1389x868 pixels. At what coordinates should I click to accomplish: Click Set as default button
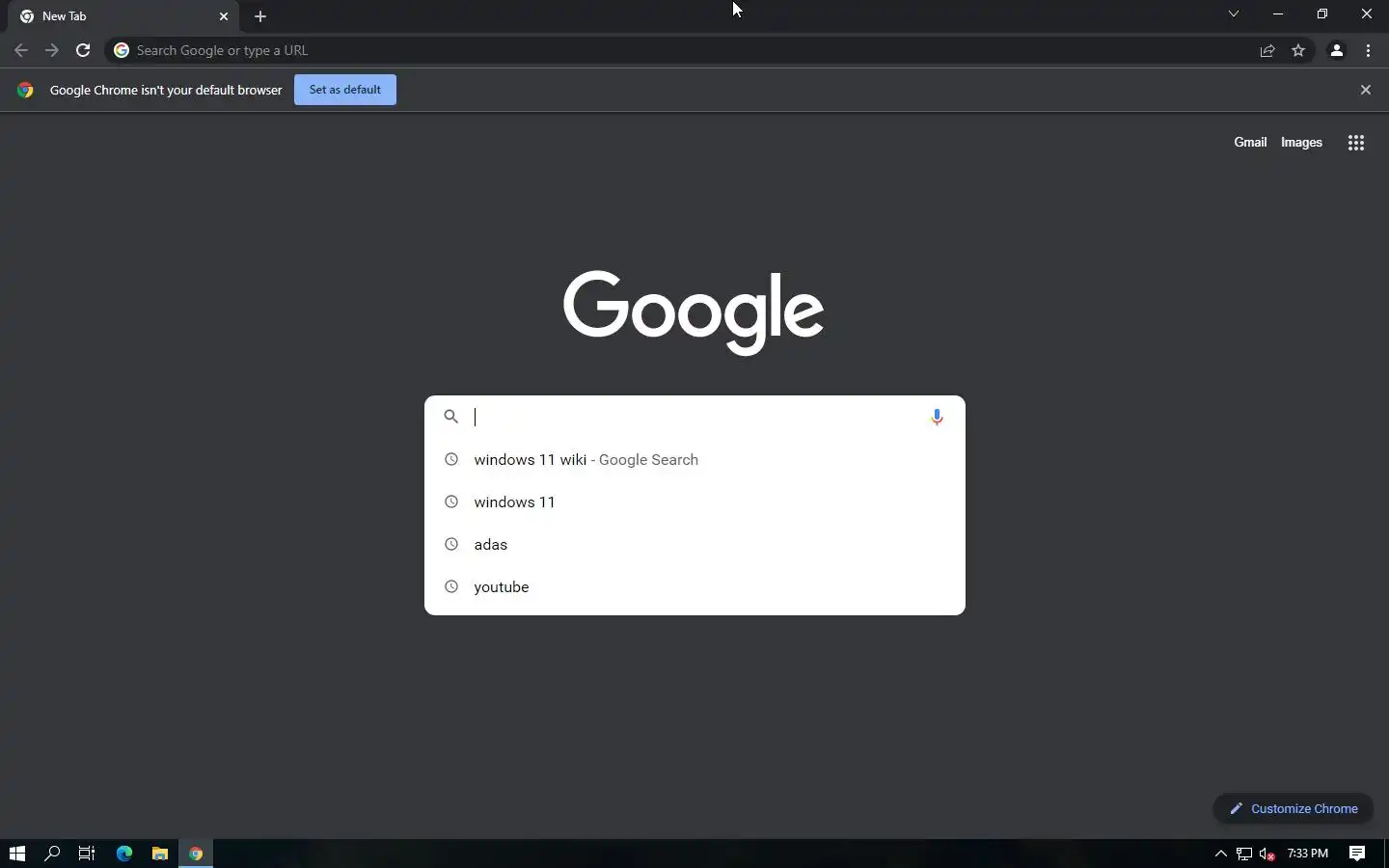coord(345,90)
